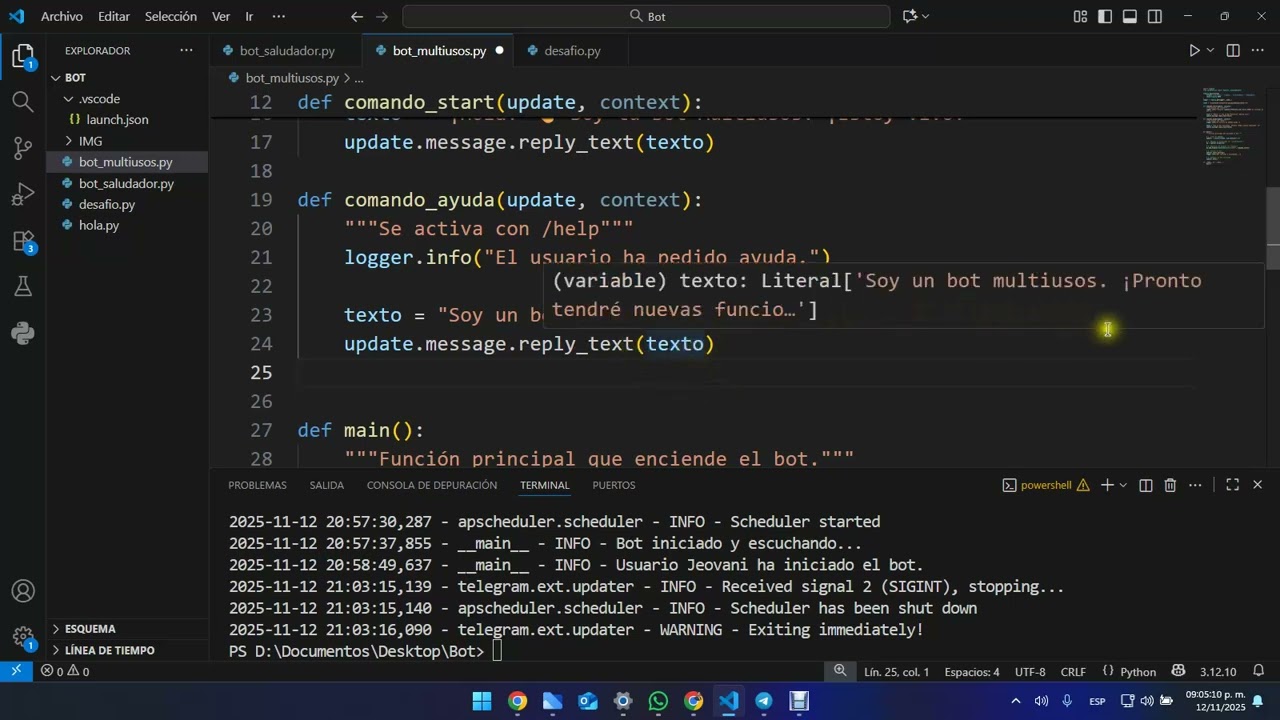Switch to the PROBLEMAS panel tab
The image size is (1280, 720).
pos(257,485)
